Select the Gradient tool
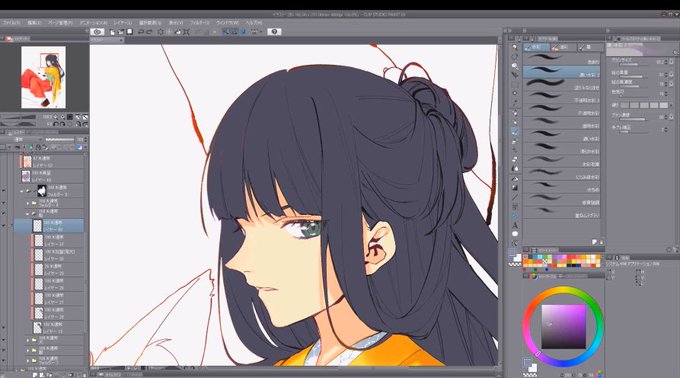Image resolution: width=680 pixels, height=378 pixels. pos(515,188)
